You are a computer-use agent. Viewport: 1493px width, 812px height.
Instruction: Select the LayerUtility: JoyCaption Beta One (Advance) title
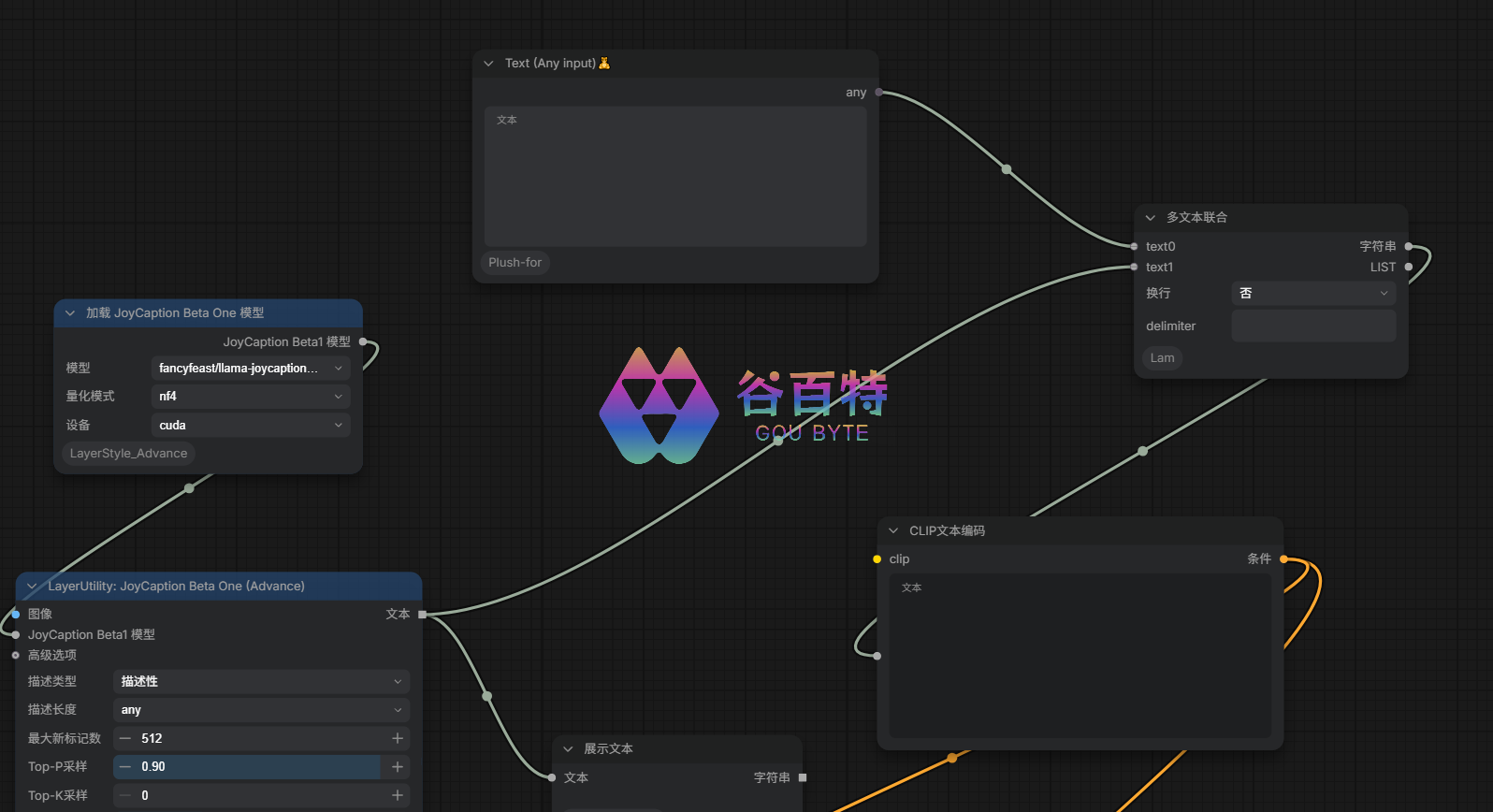point(176,587)
